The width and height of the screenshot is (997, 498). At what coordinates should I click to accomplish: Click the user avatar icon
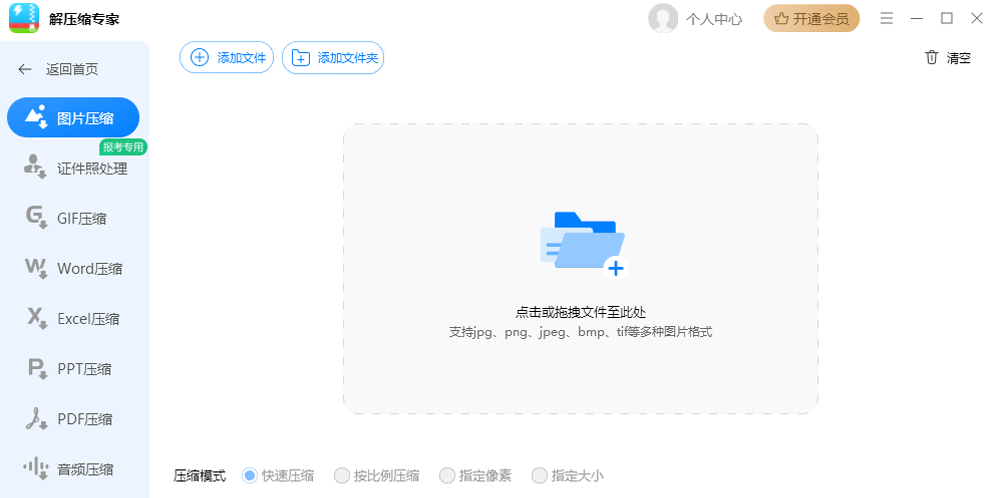pyautogui.click(x=662, y=18)
